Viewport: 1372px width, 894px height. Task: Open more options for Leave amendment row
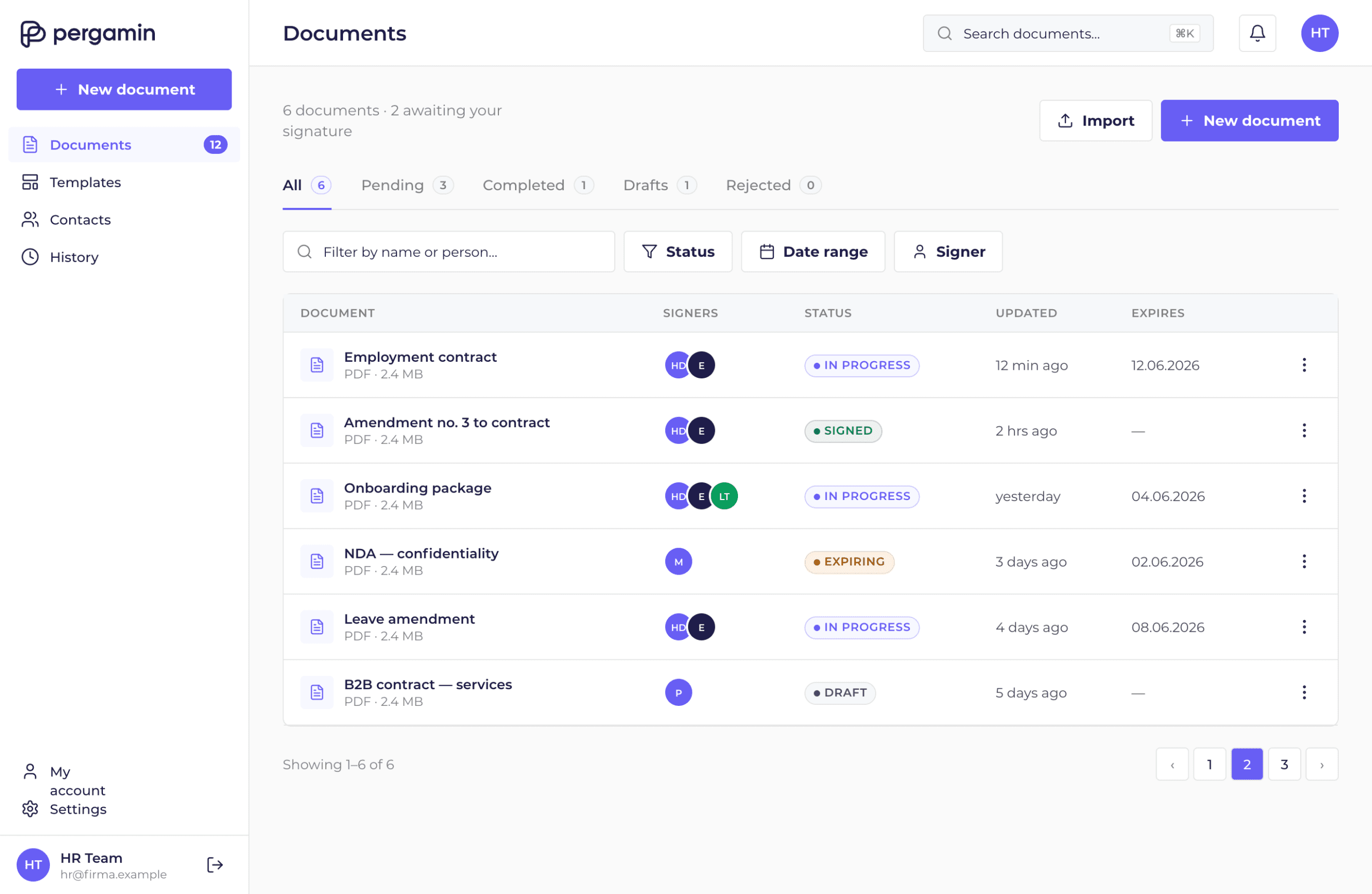coord(1304,627)
